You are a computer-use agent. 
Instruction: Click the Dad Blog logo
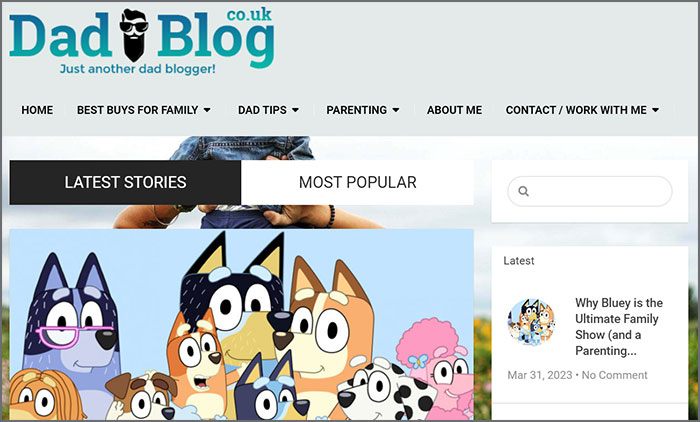pyautogui.click(x=142, y=41)
